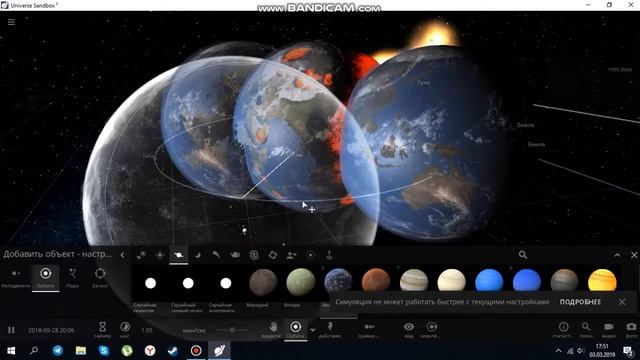Open the people category icon
Viewport: 640px width, 360px height.
pos(291,255)
